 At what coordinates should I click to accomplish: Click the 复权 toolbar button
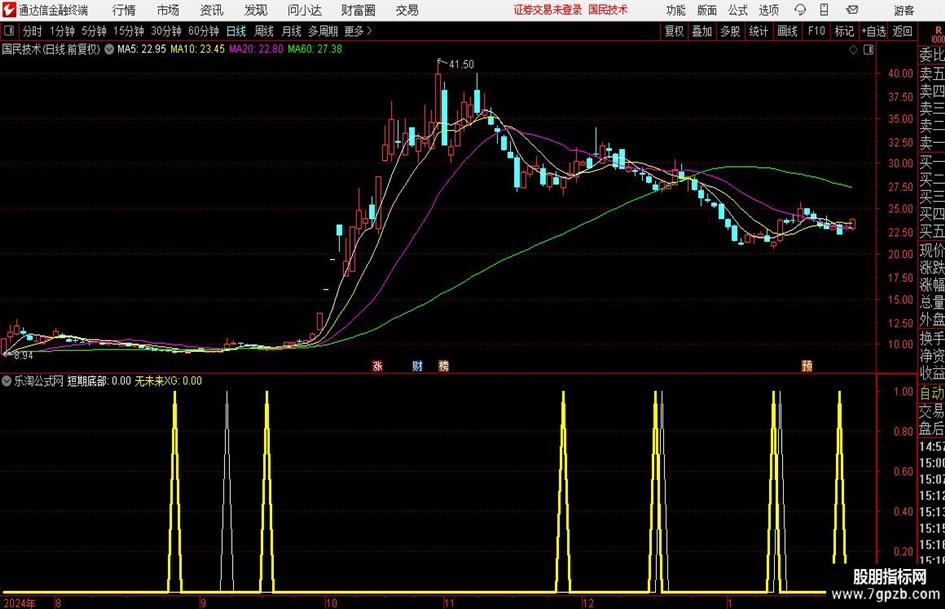point(674,31)
